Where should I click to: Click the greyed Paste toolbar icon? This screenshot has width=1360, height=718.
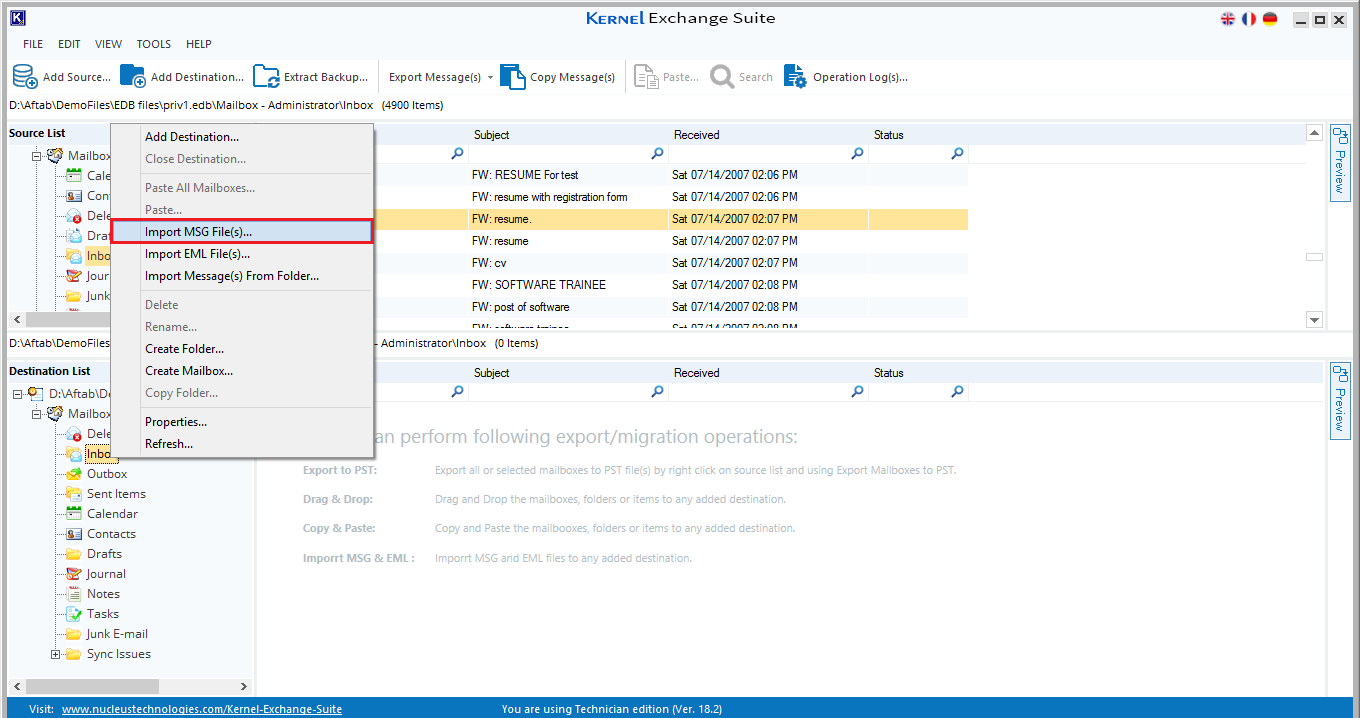click(x=646, y=77)
